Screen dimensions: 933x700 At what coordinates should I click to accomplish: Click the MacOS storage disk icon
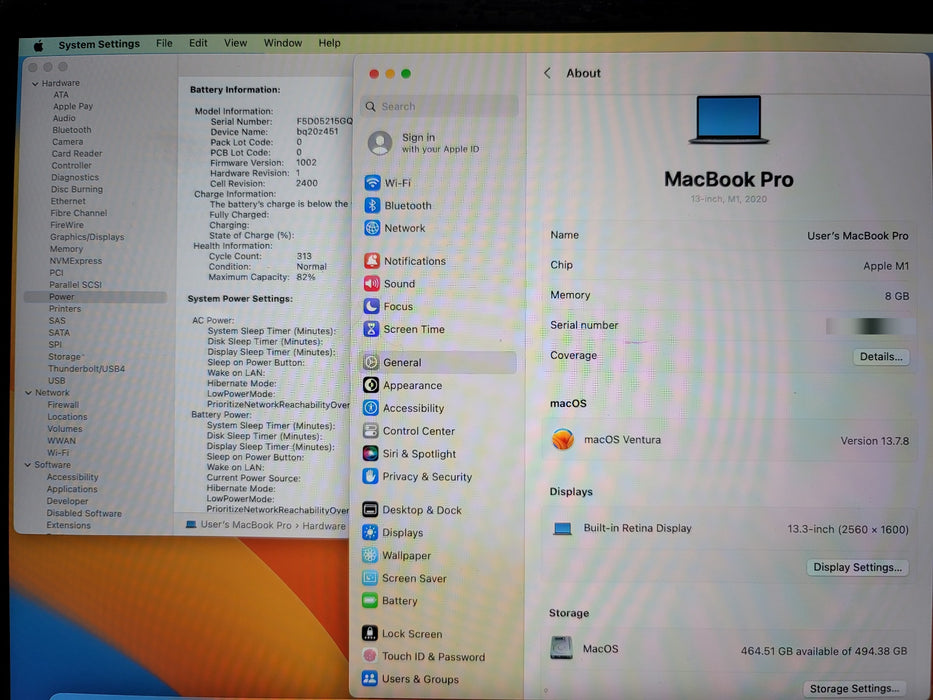tap(561, 648)
